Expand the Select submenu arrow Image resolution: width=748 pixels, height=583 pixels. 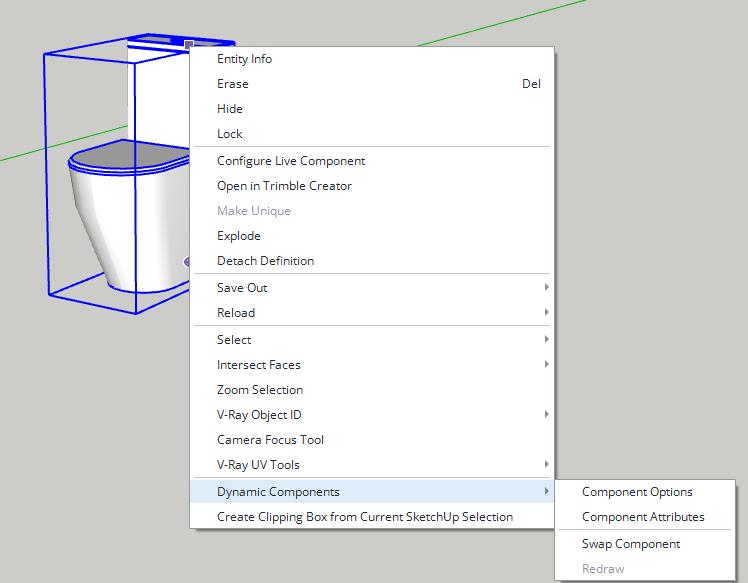pyautogui.click(x=546, y=339)
